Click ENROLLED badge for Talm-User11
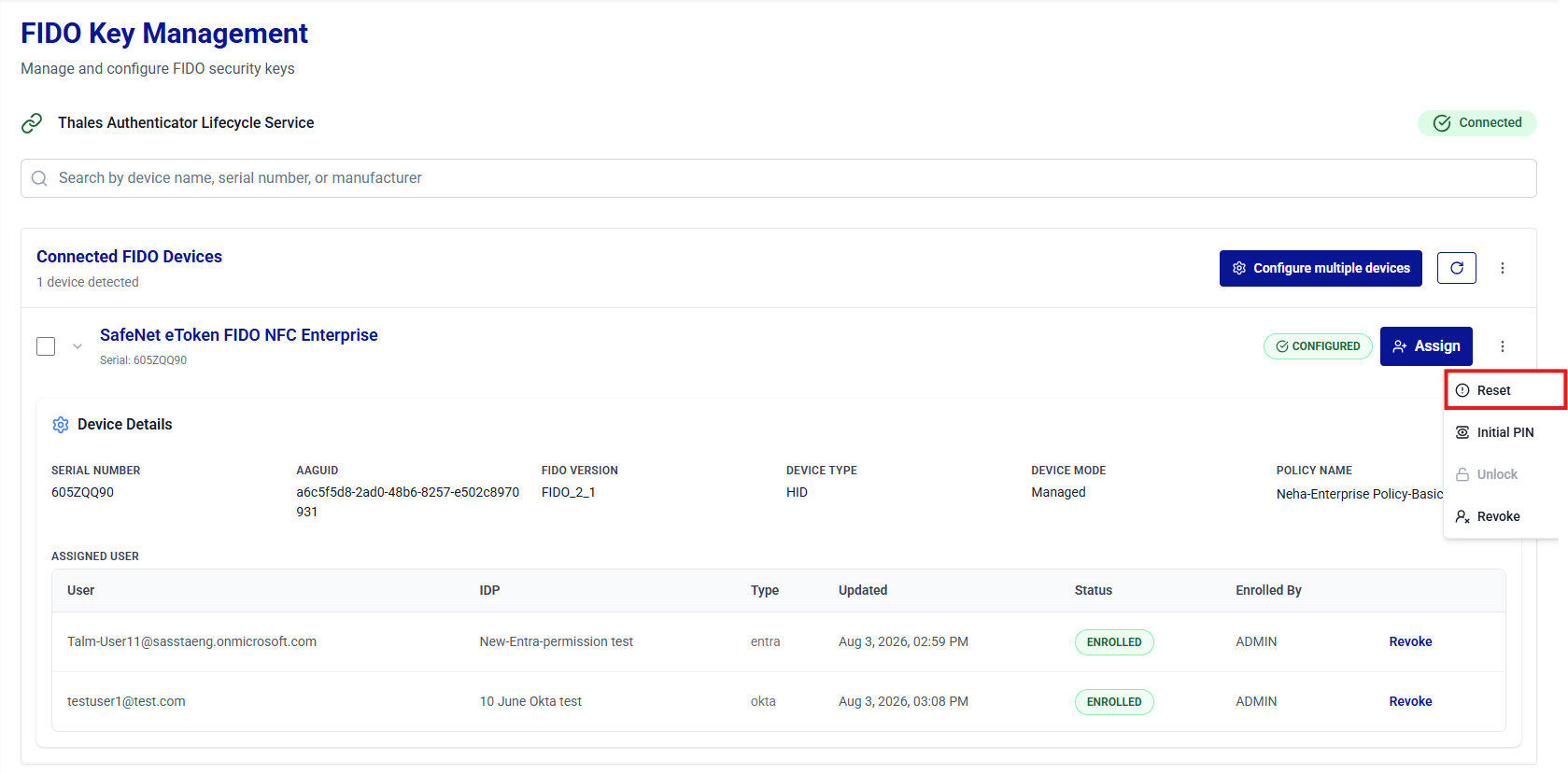 (x=1114, y=642)
